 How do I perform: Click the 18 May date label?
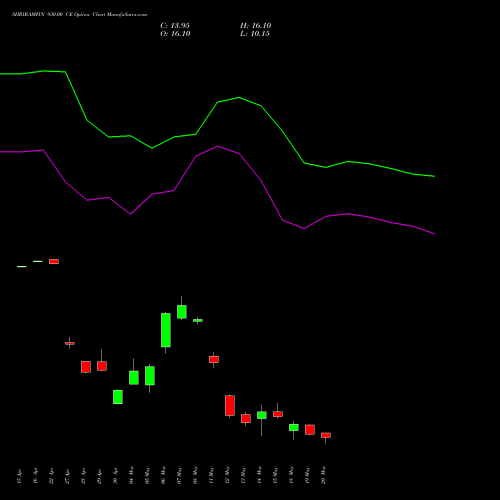(291, 475)
